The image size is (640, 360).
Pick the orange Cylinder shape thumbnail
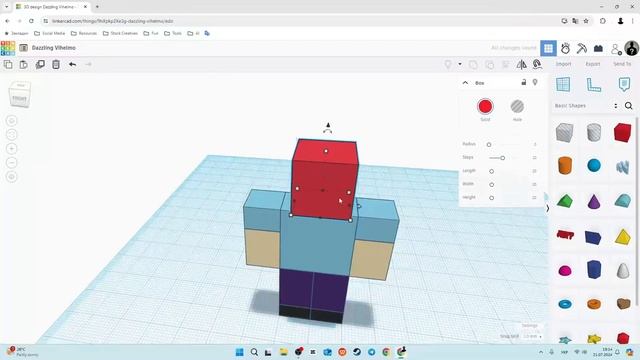565,166
